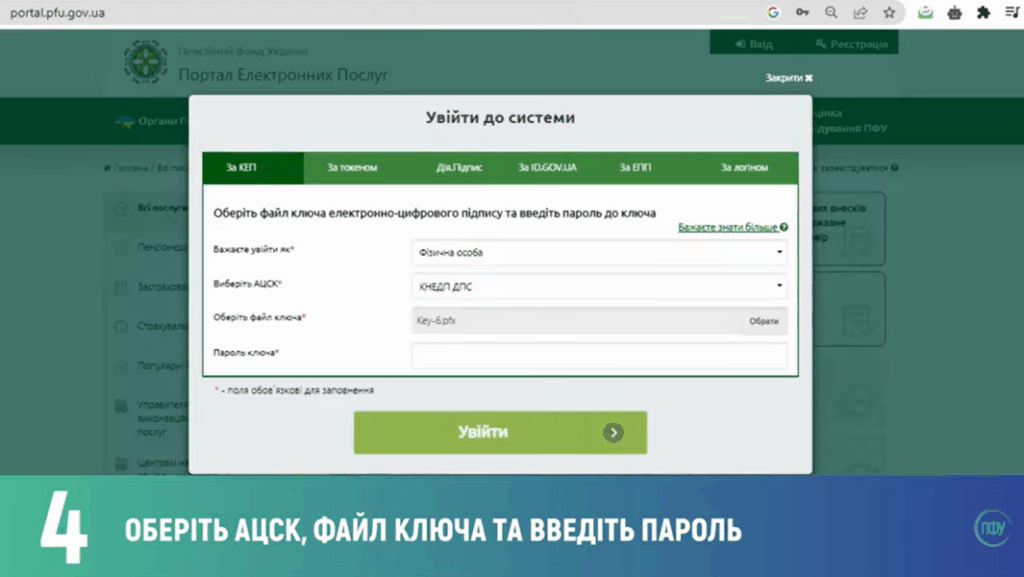Open the media playlist control icon
The height and width of the screenshot is (577, 1024).
point(1011,13)
